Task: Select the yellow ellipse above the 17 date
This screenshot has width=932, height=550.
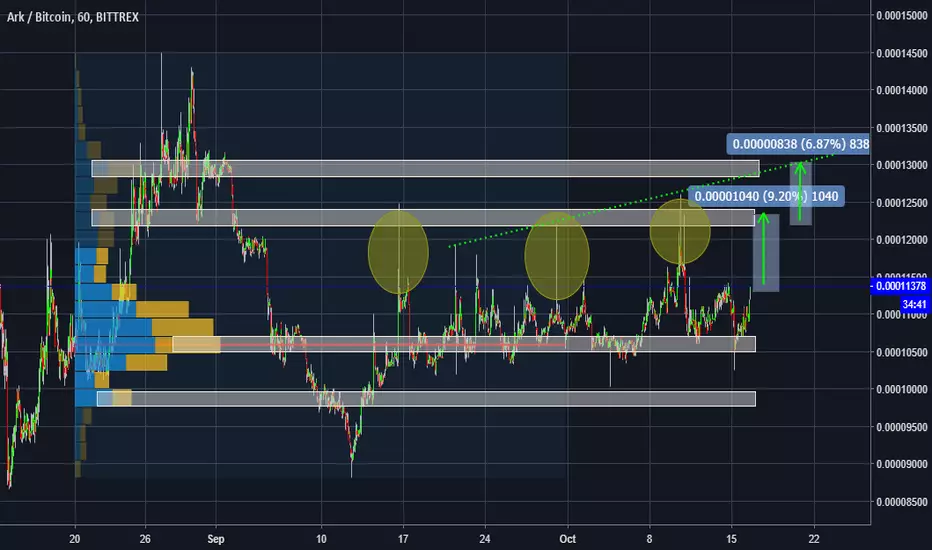Action: (398, 252)
